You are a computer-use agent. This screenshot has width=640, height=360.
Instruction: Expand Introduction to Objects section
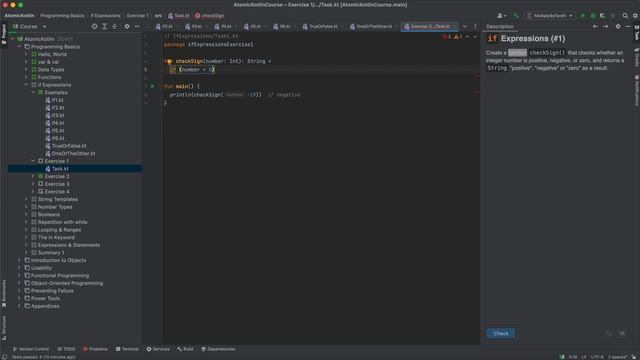coord(19,260)
